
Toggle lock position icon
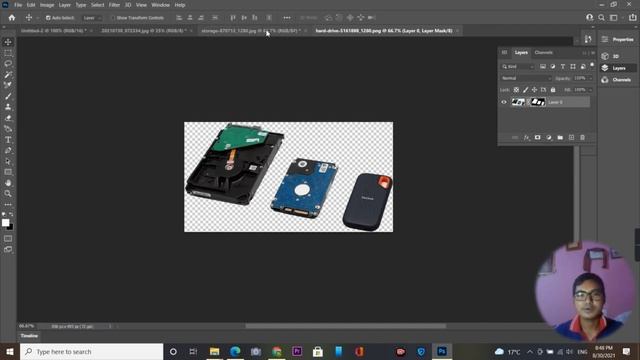pyautogui.click(x=534, y=90)
